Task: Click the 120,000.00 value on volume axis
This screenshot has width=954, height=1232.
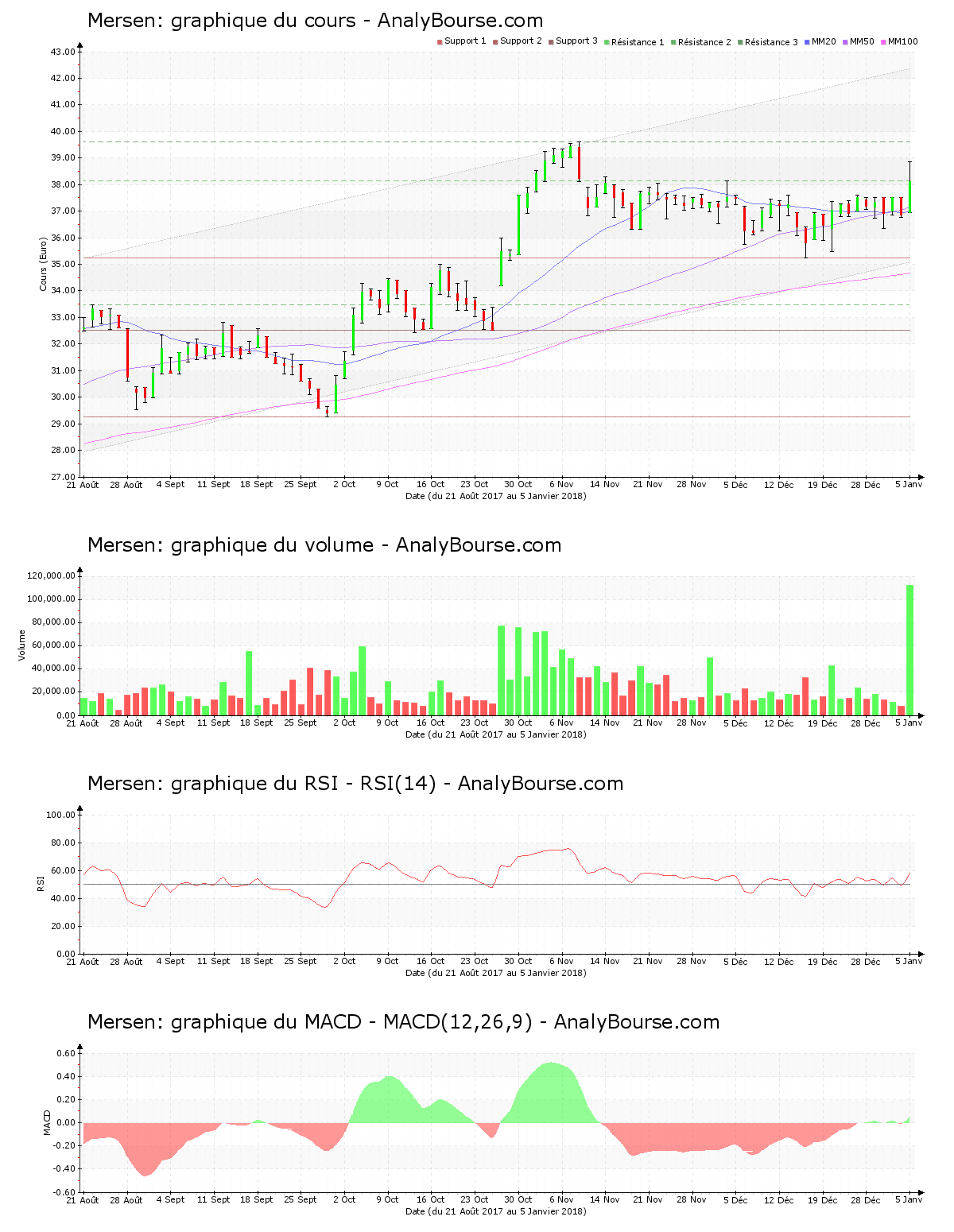Action: point(51,575)
